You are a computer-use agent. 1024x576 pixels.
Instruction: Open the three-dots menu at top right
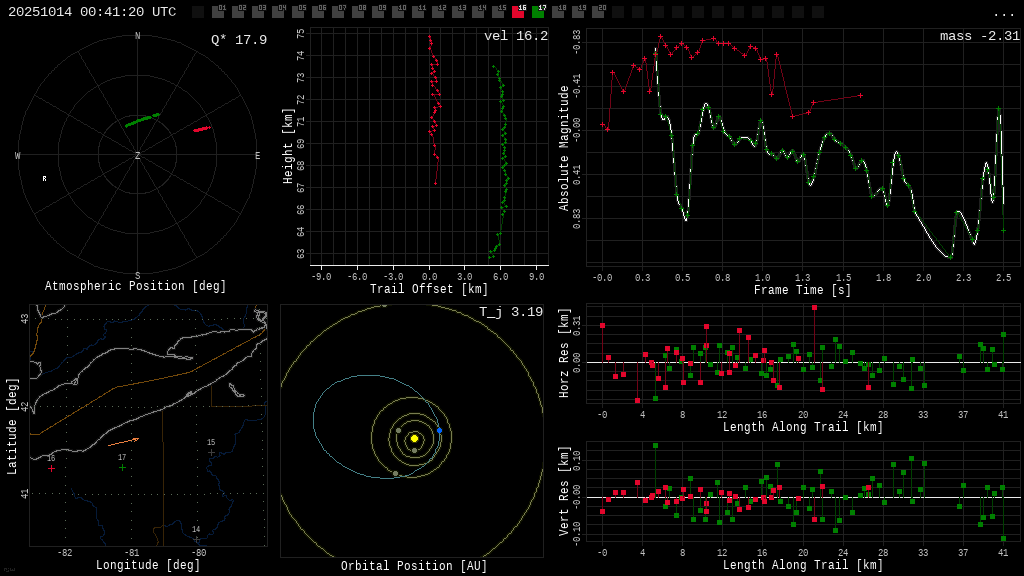1003,13
